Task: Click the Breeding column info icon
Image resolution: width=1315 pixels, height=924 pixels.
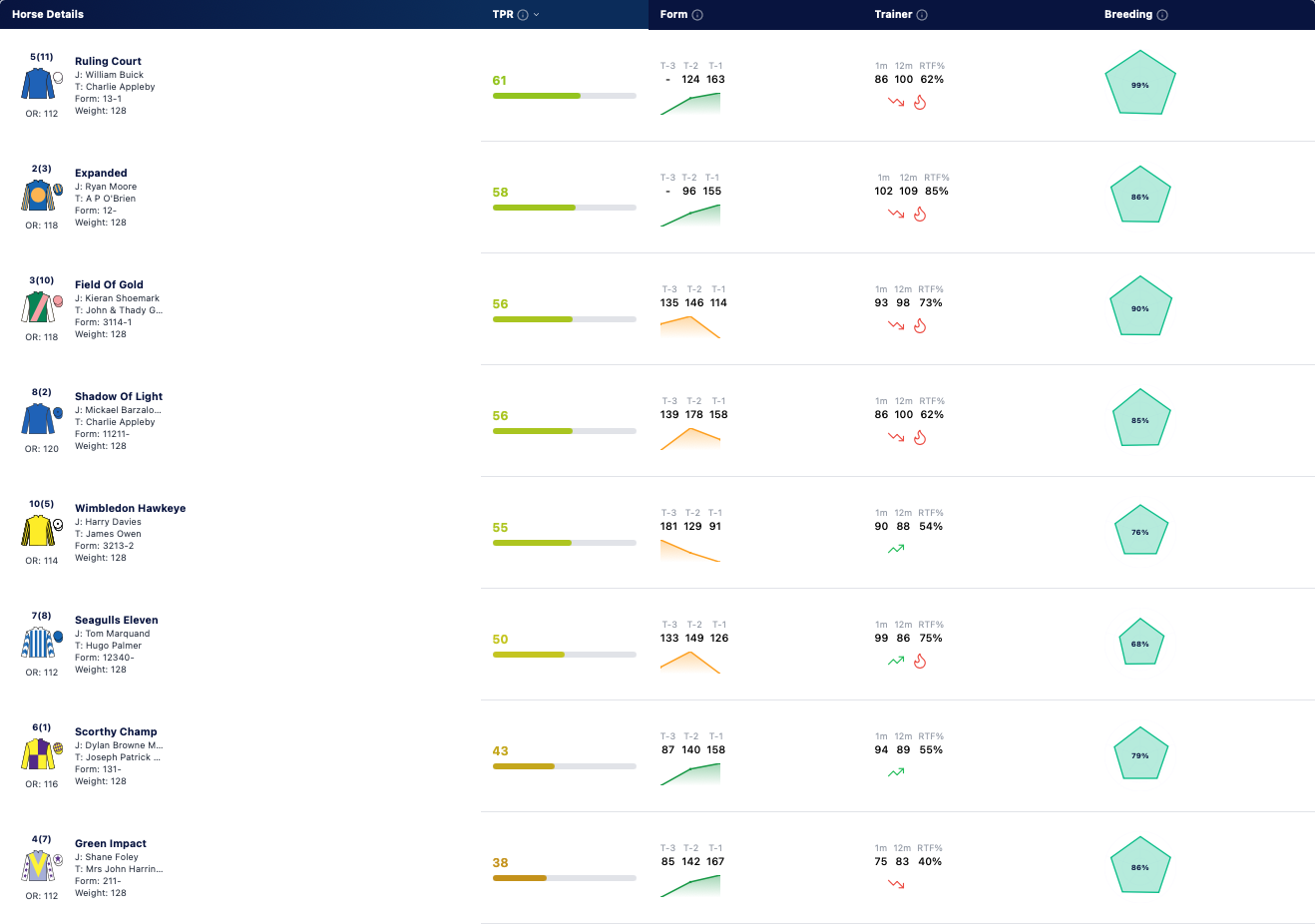Action: (1162, 15)
